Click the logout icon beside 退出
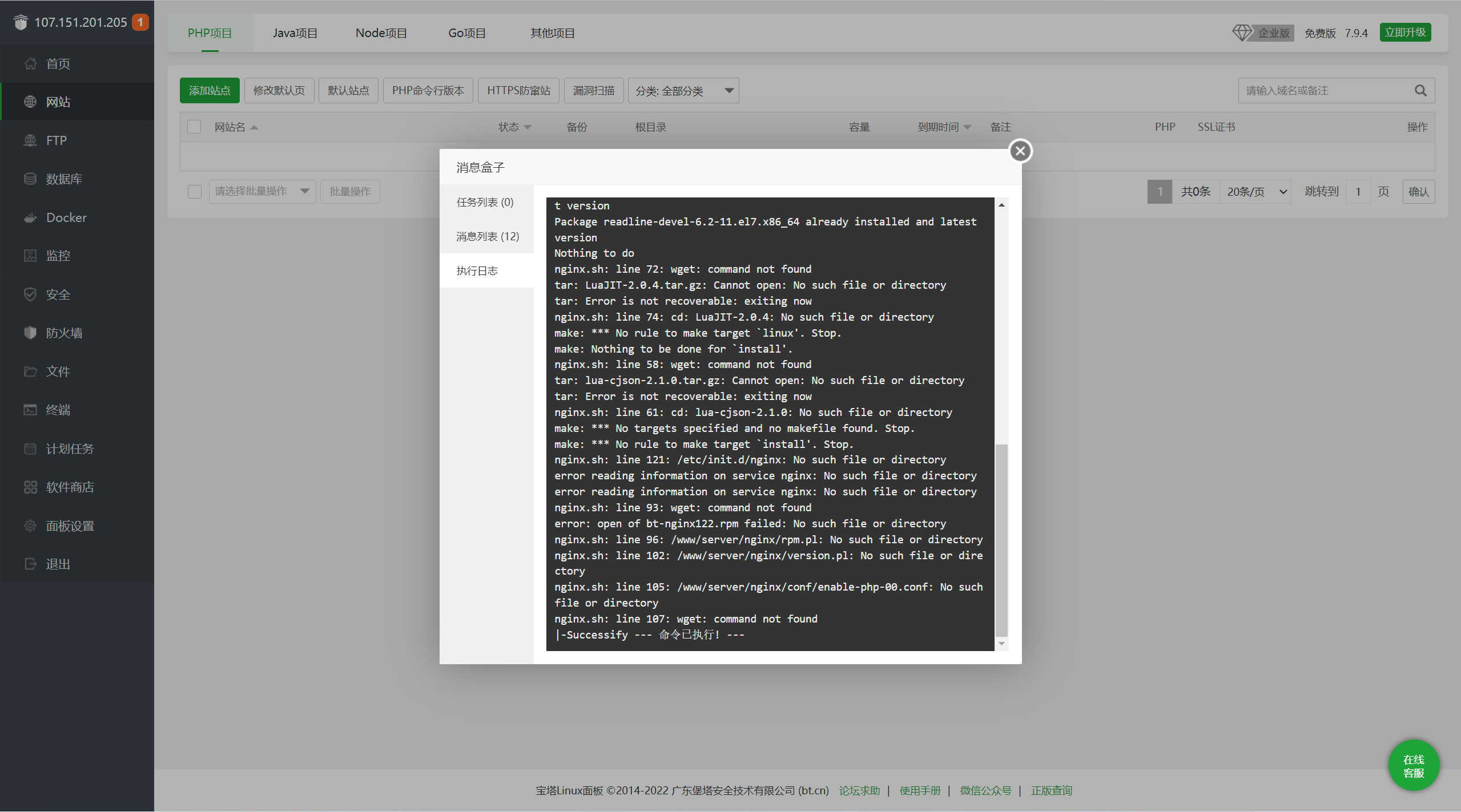1461x812 pixels. [x=30, y=564]
